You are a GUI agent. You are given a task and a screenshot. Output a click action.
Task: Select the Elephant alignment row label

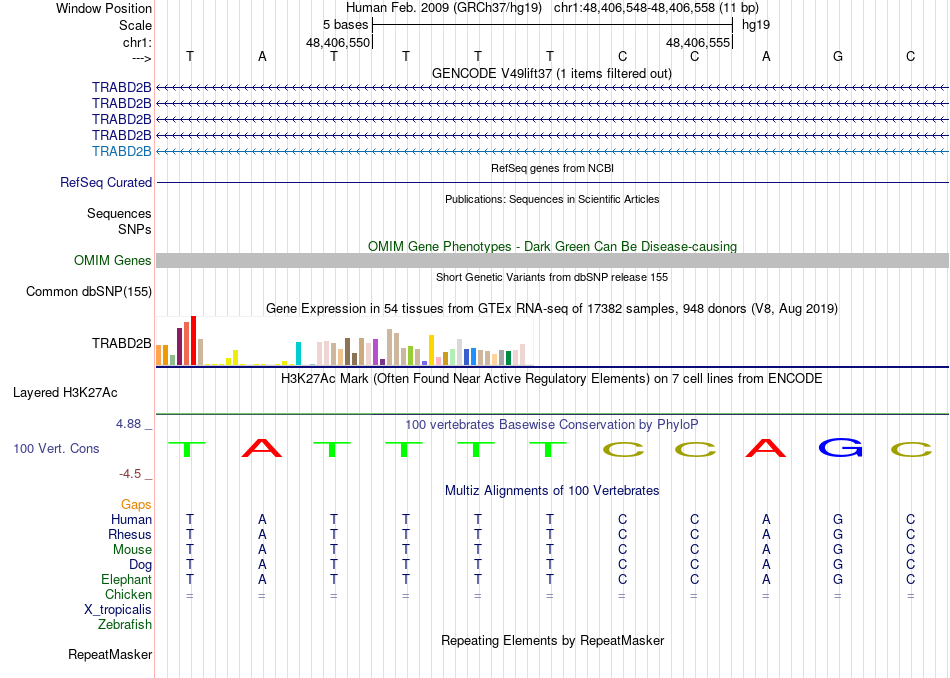(126, 579)
